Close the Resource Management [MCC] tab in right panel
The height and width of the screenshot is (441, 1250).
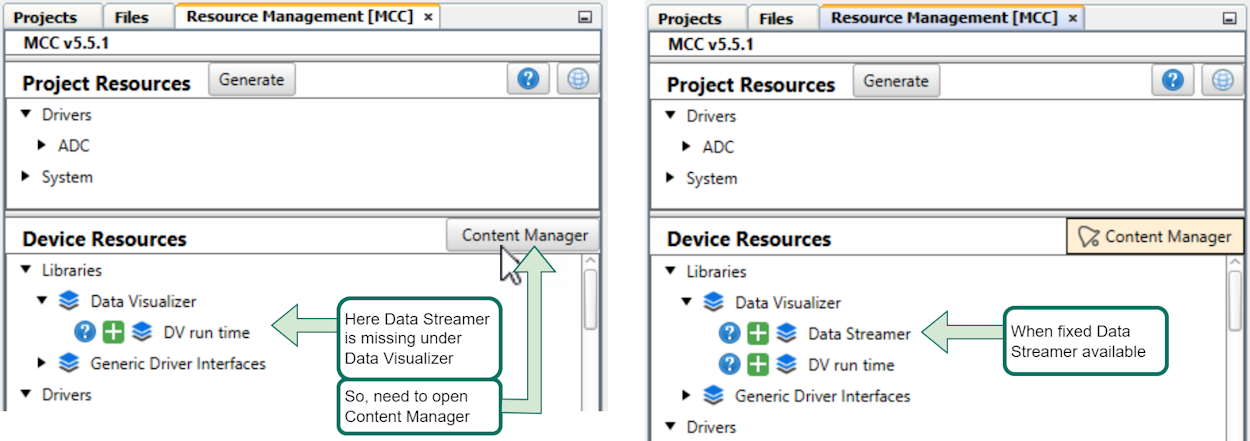[x=1073, y=19]
